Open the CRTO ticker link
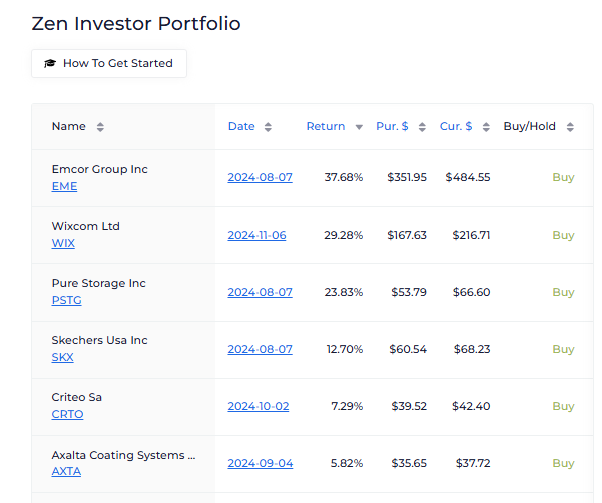Screen dimensions: 602x503 [67, 414]
